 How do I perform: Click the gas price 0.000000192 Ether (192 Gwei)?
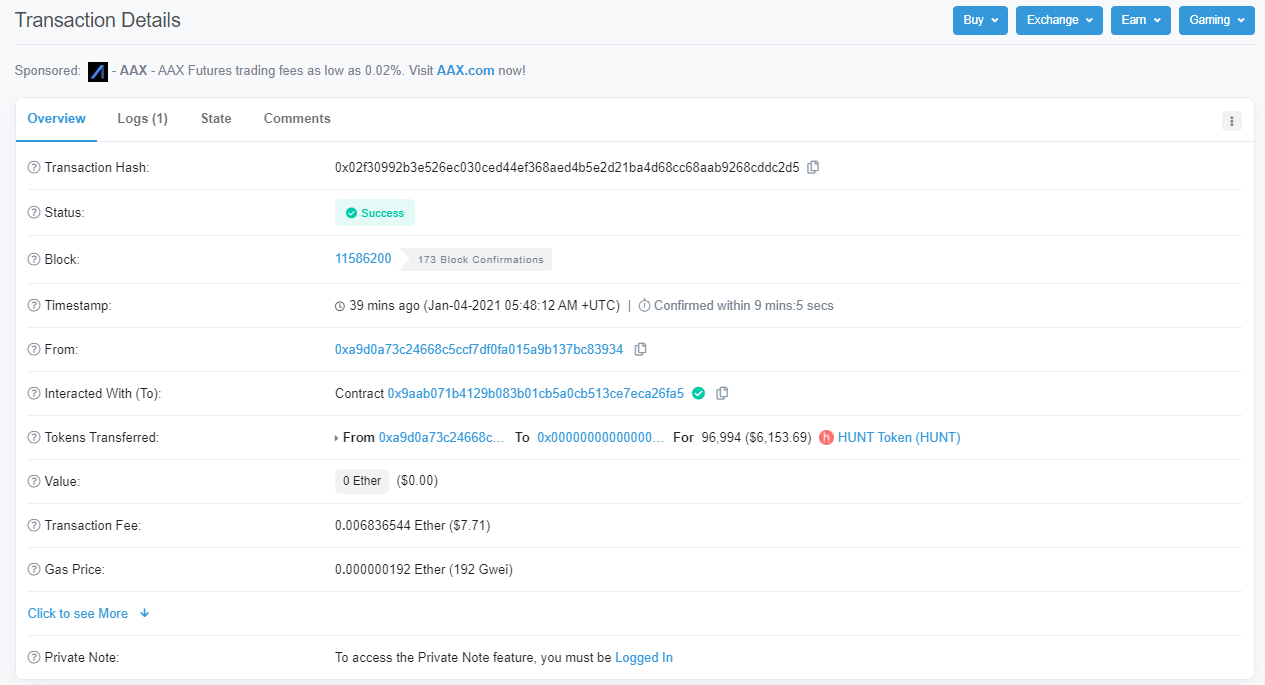424,569
